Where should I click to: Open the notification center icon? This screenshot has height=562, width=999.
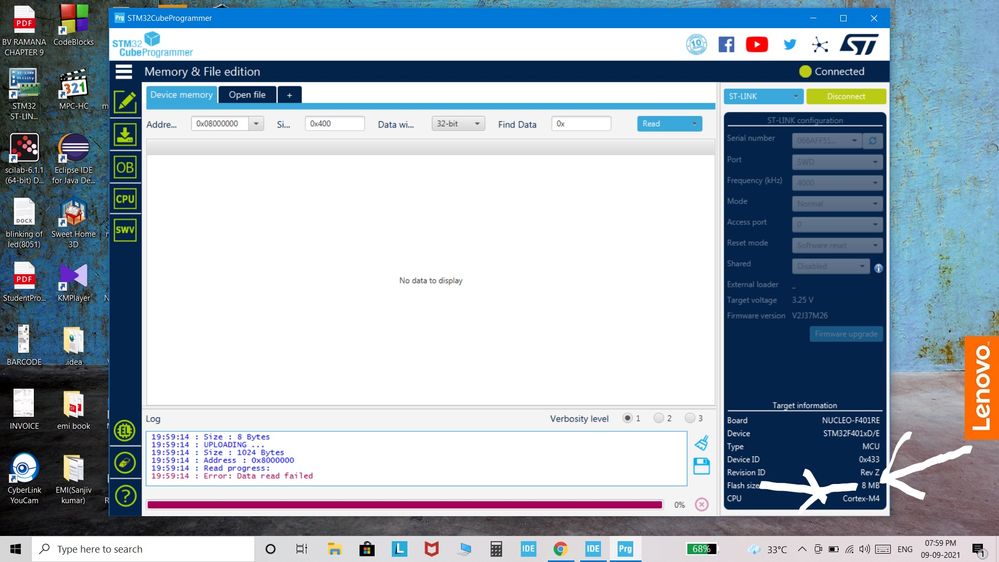pos(979,549)
